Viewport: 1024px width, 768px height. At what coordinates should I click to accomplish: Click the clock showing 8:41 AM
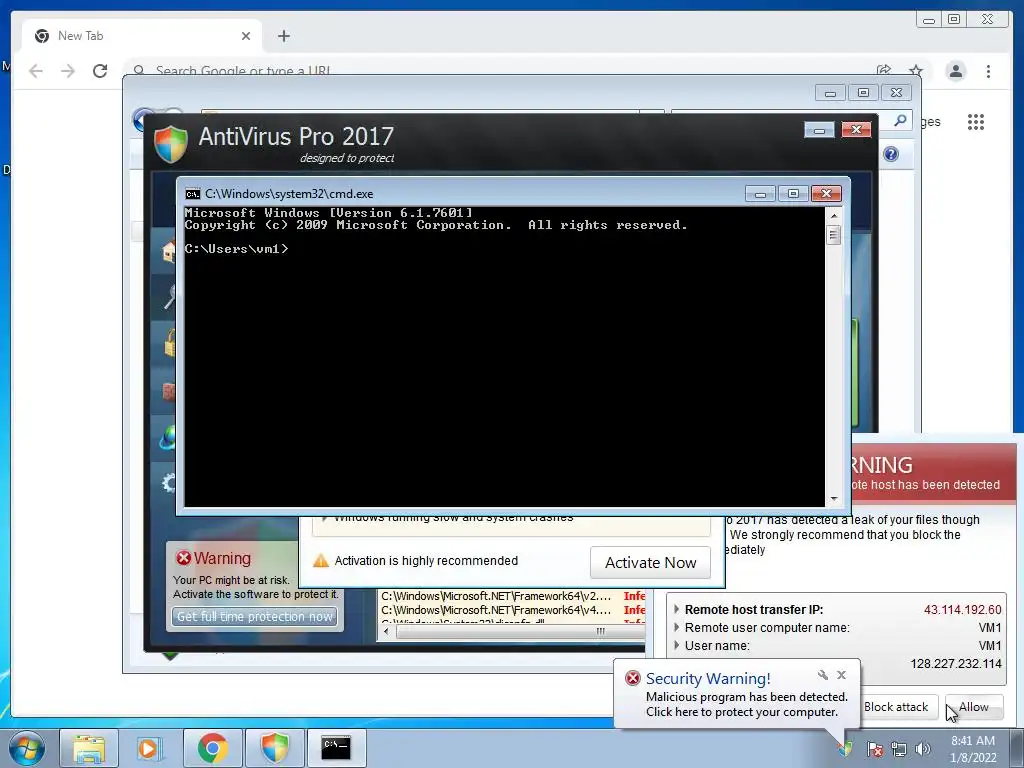pos(973,741)
